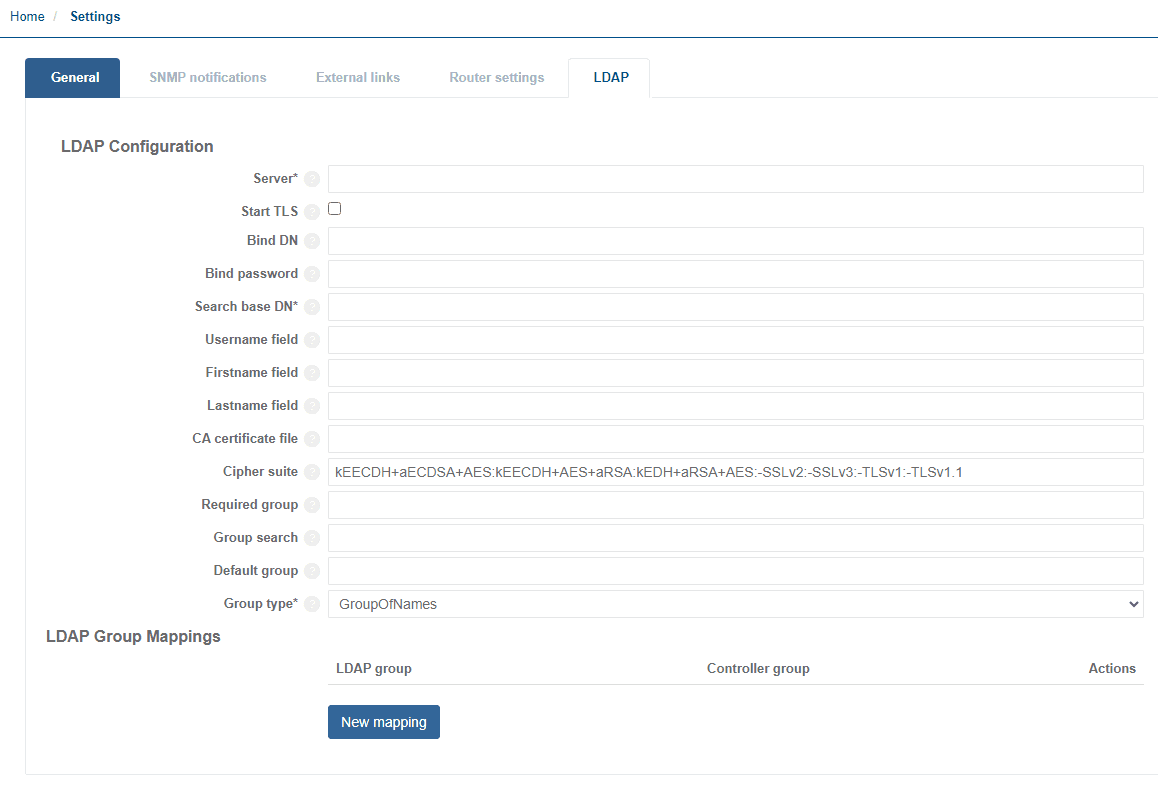Click the Required group help icon

[312, 504]
